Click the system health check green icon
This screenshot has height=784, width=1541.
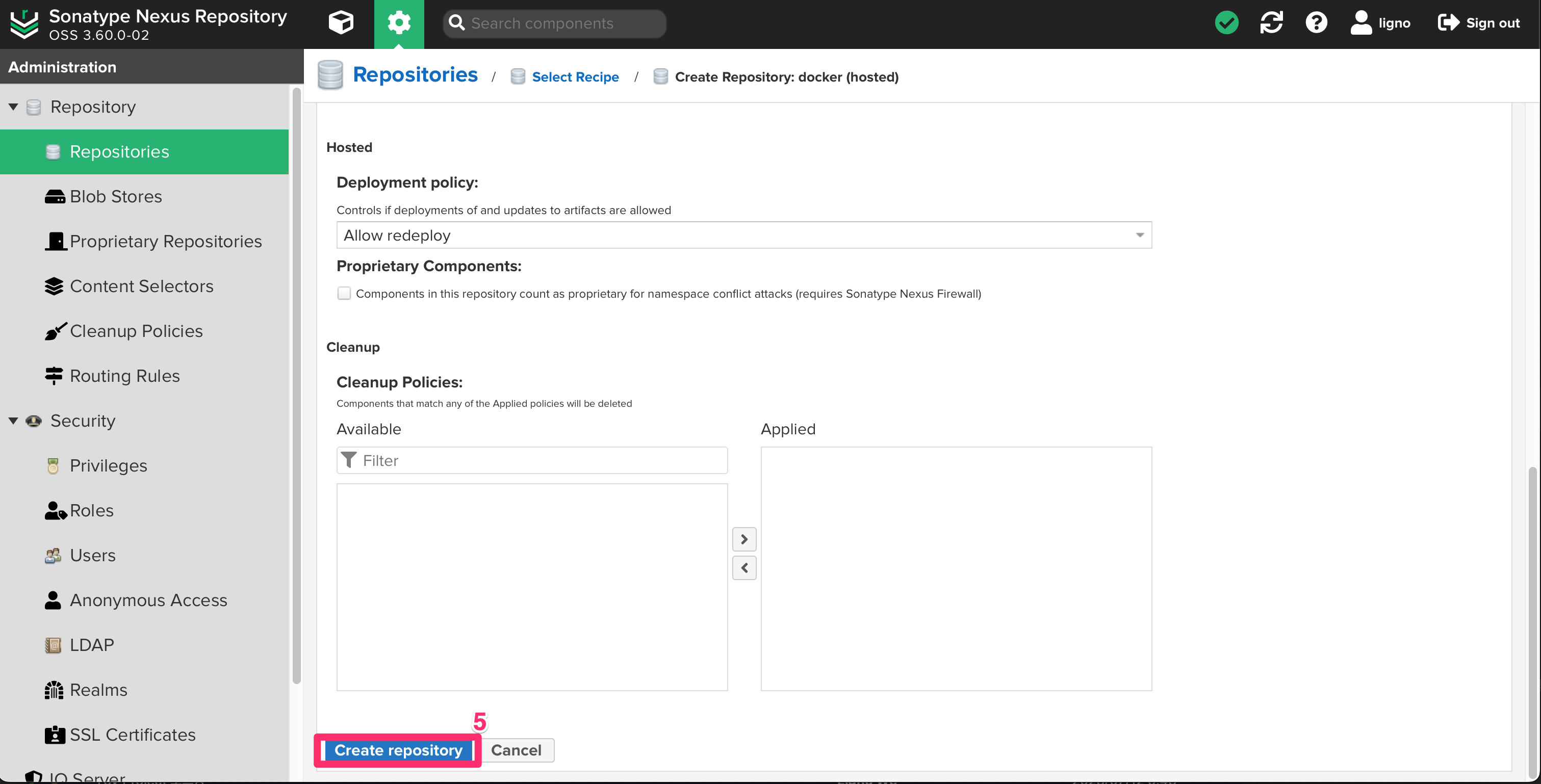pyautogui.click(x=1227, y=23)
